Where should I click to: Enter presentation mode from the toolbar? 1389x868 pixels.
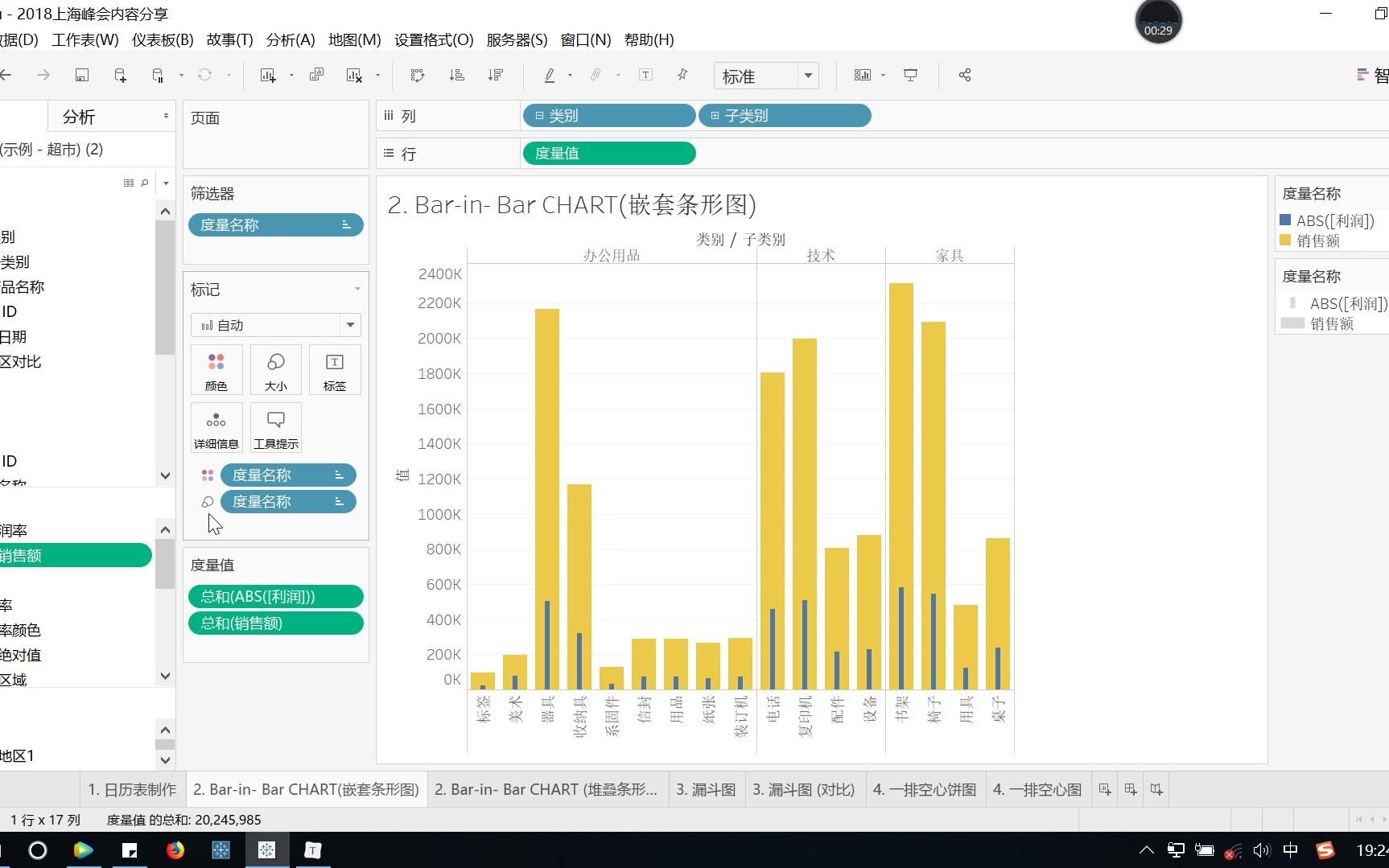(x=910, y=75)
